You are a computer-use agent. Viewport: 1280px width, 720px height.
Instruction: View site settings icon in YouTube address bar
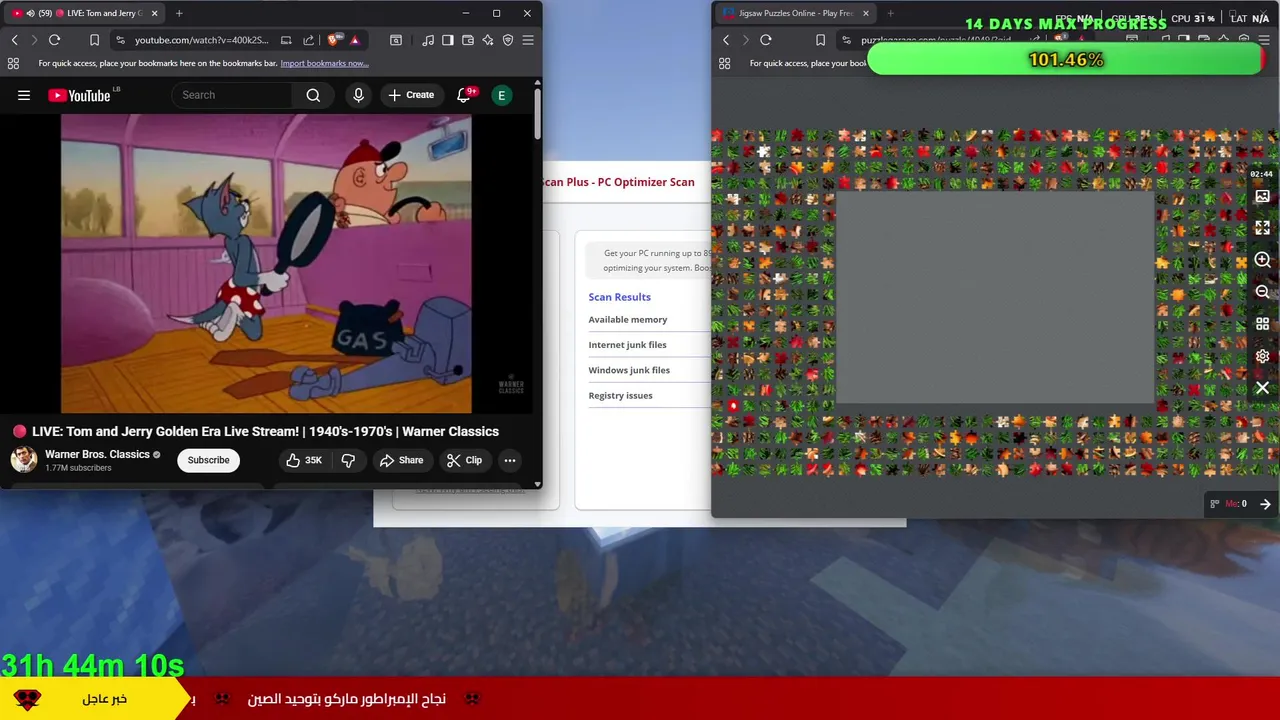[x=120, y=40]
